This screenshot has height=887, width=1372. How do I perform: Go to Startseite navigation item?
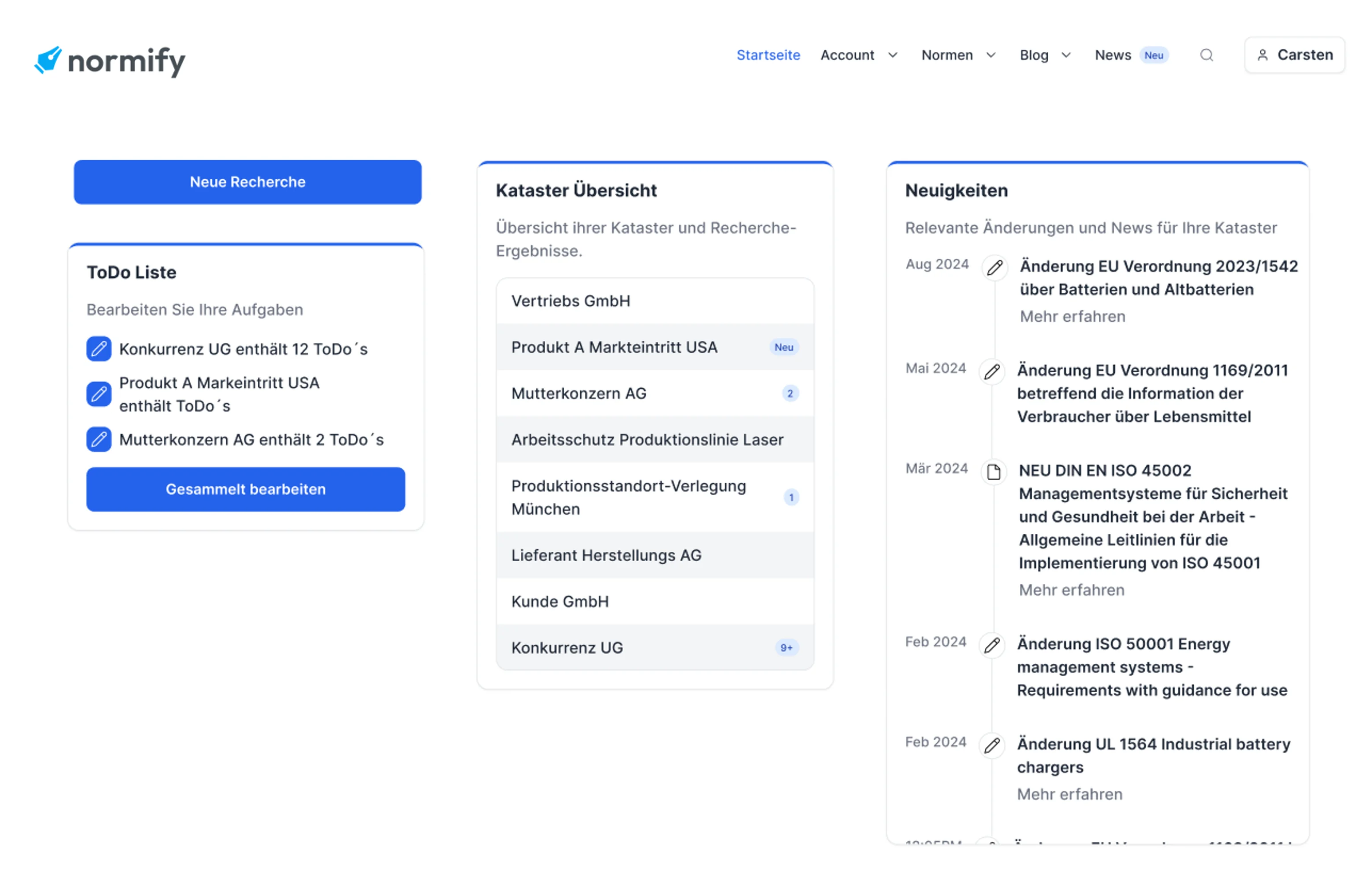[768, 55]
